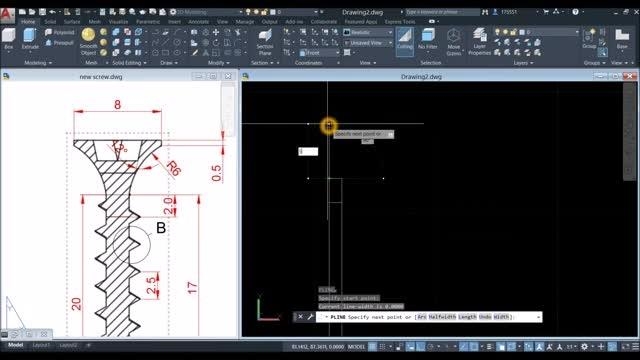Open the status bar workspace gear

pos(584,347)
